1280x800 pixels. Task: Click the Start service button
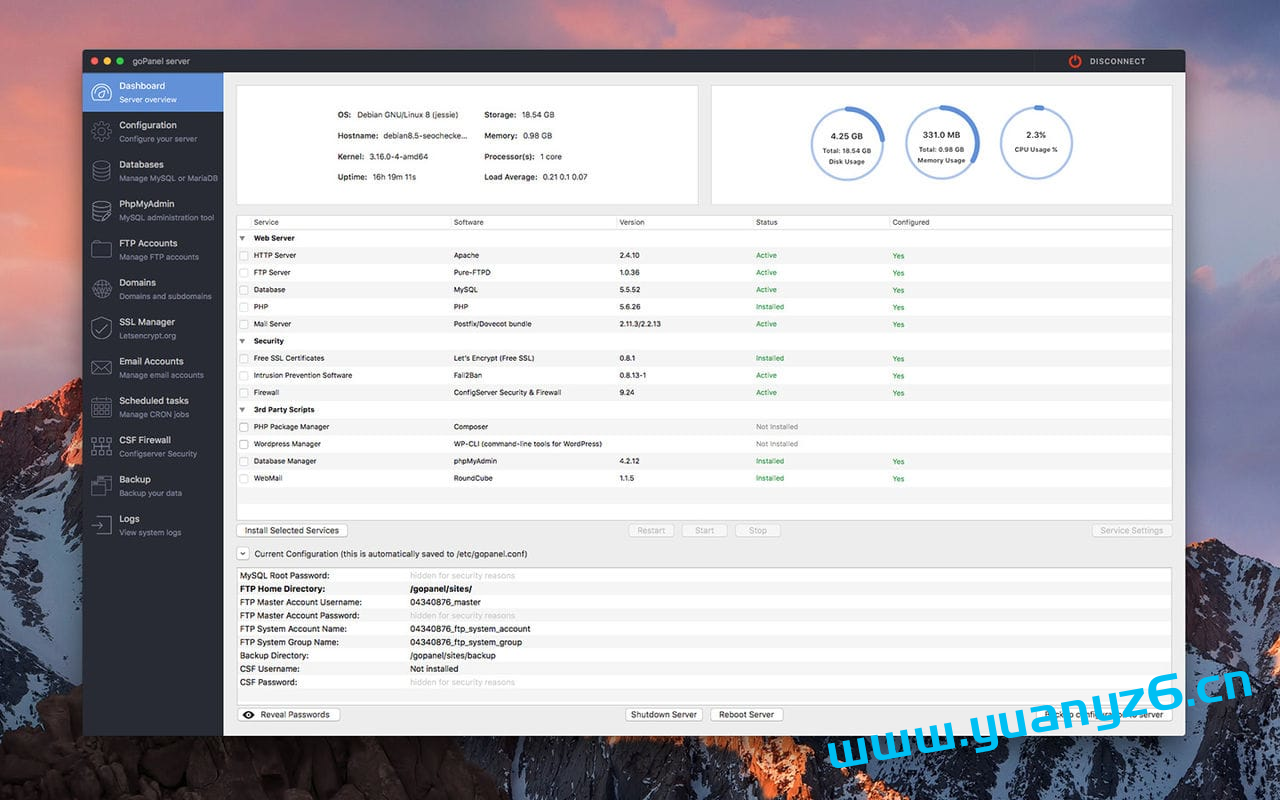coord(704,531)
